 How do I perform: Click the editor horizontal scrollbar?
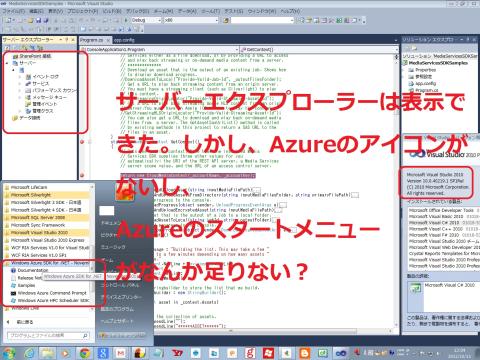click(x=255, y=331)
